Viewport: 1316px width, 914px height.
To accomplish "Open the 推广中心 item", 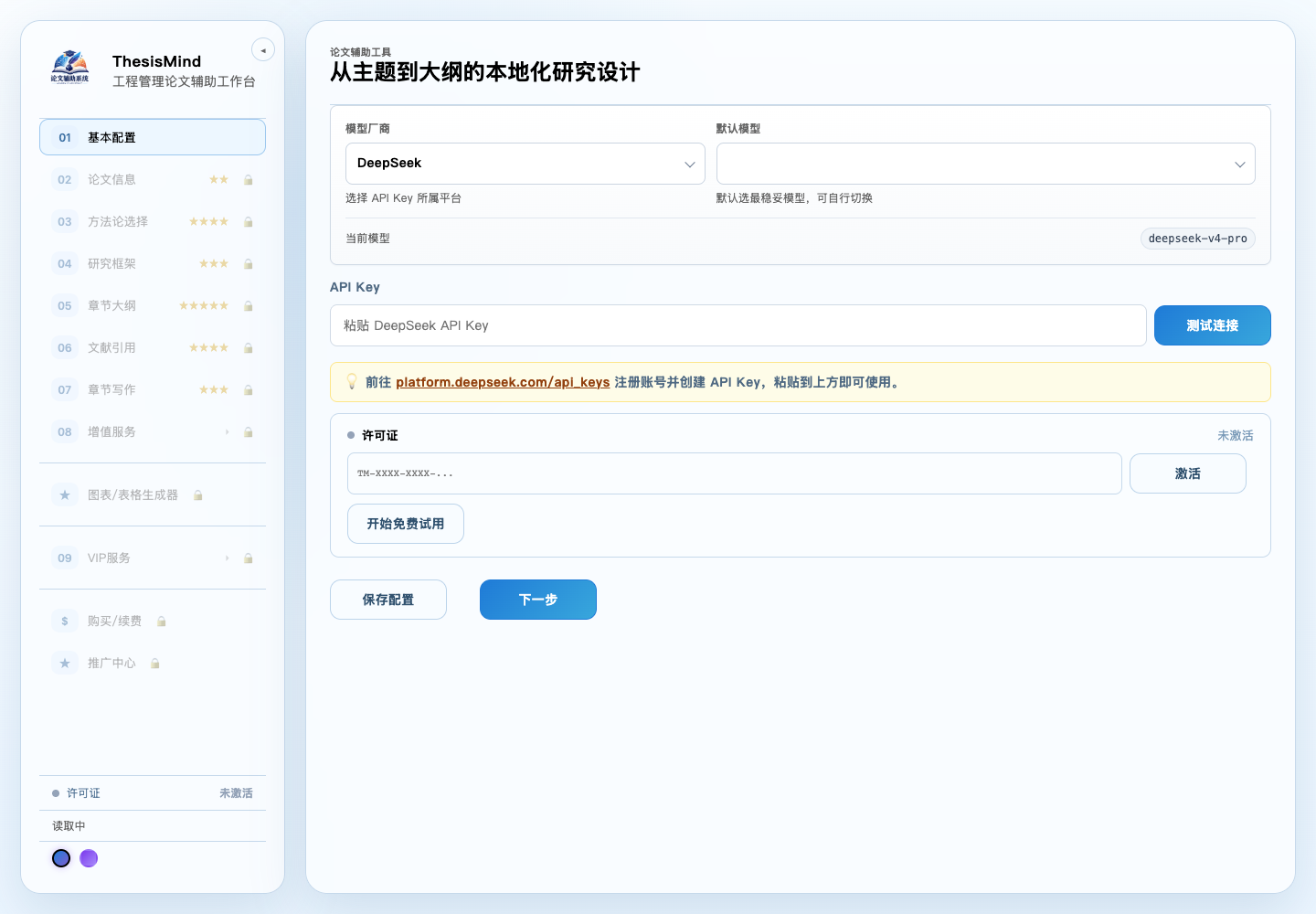I will [153, 664].
